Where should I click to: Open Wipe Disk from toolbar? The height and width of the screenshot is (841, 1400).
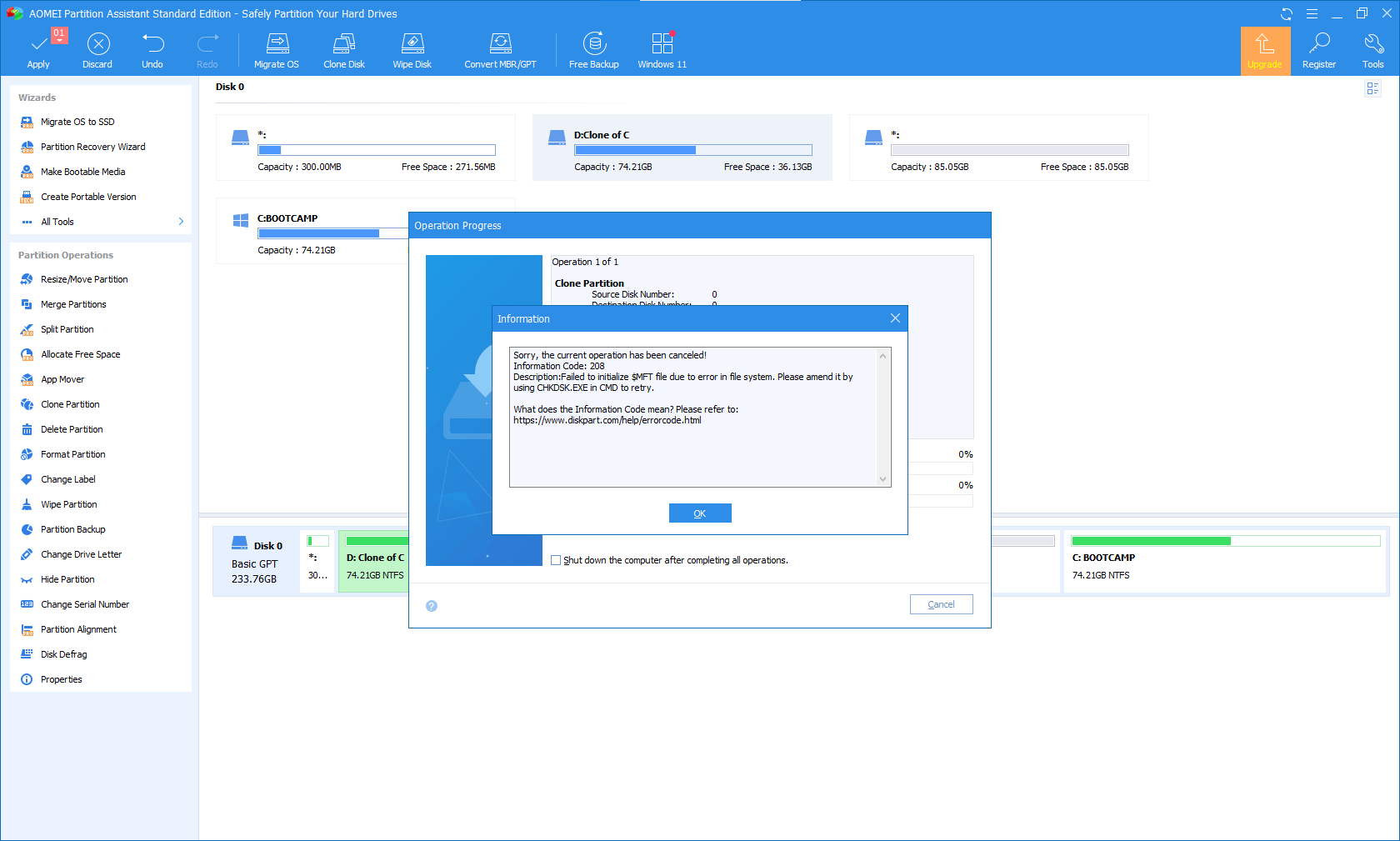coord(412,51)
